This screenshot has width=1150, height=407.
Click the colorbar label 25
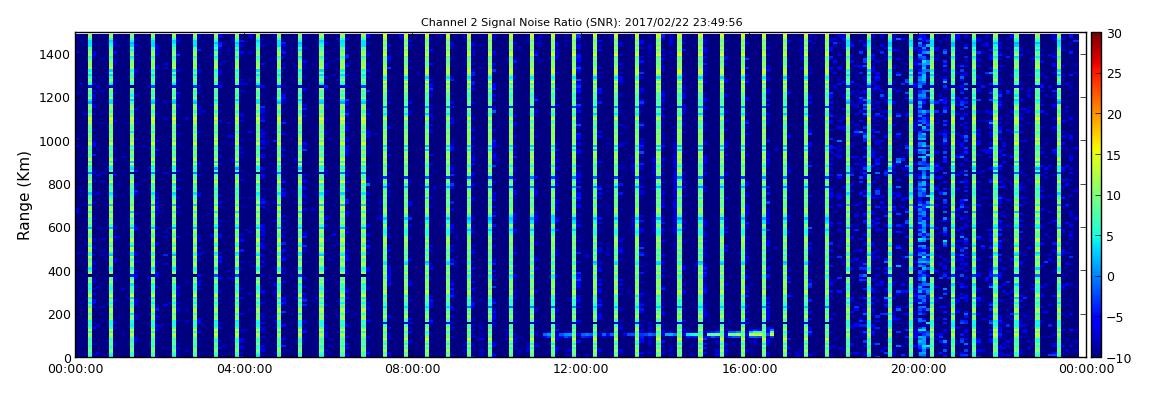pos(1115,74)
